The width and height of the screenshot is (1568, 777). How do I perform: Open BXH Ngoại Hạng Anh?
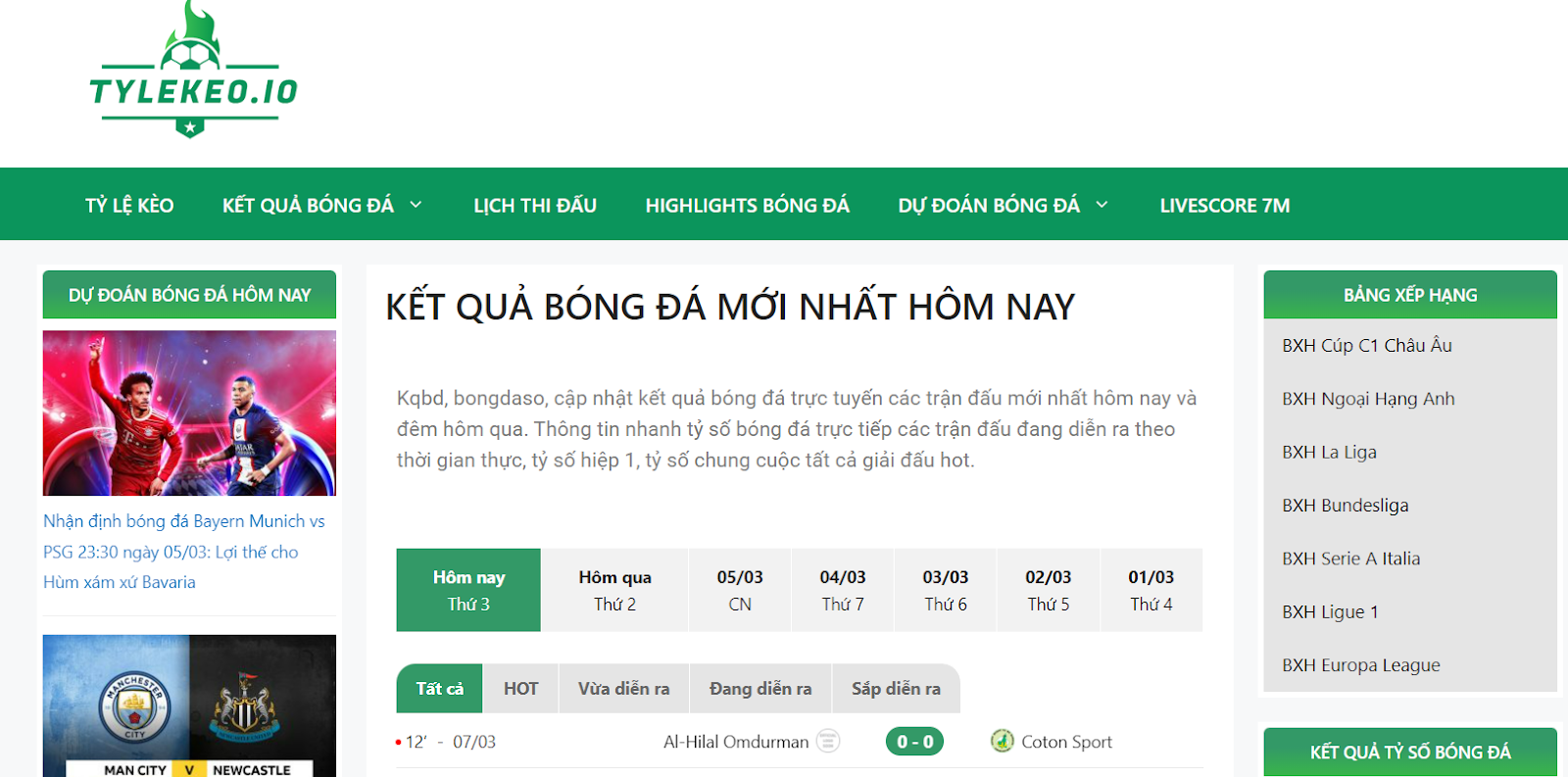tap(1368, 399)
